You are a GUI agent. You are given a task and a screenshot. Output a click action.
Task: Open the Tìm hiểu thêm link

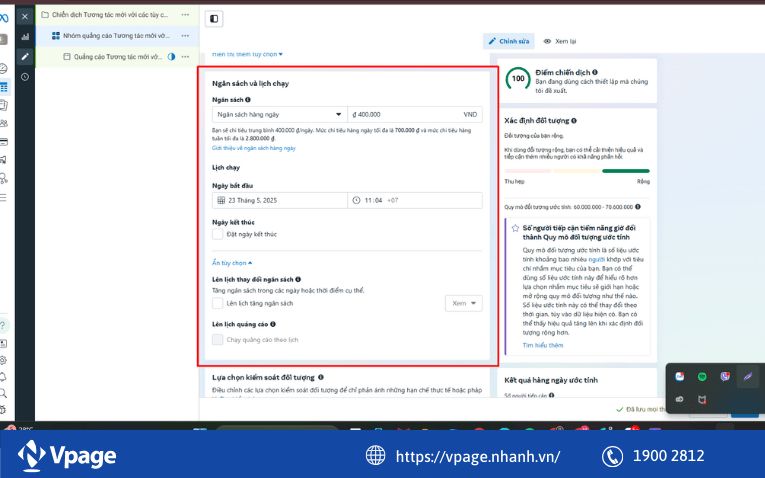click(x=543, y=345)
